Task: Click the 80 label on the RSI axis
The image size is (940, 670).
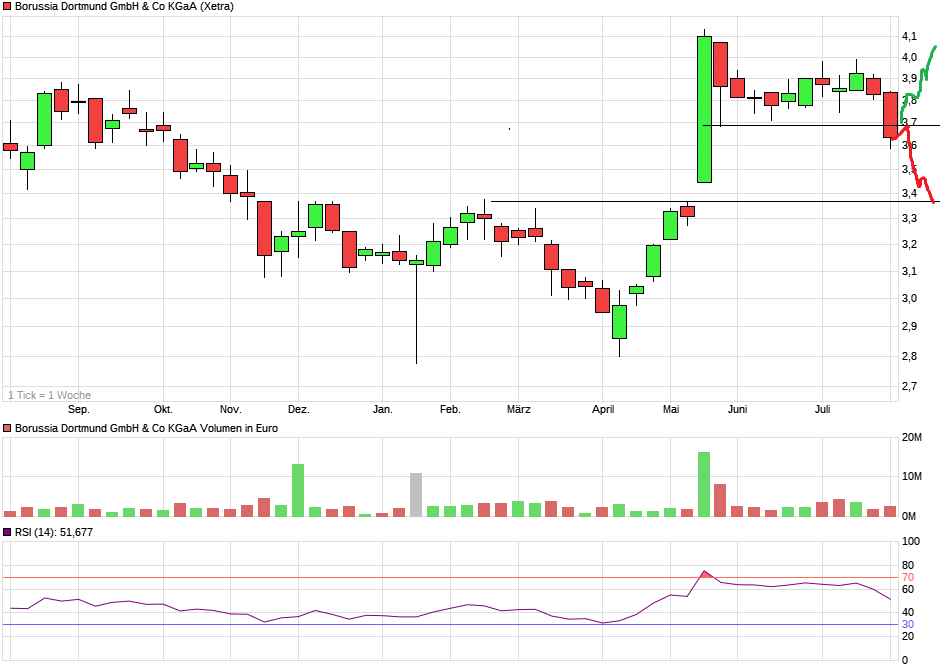Action: point(908,566)
